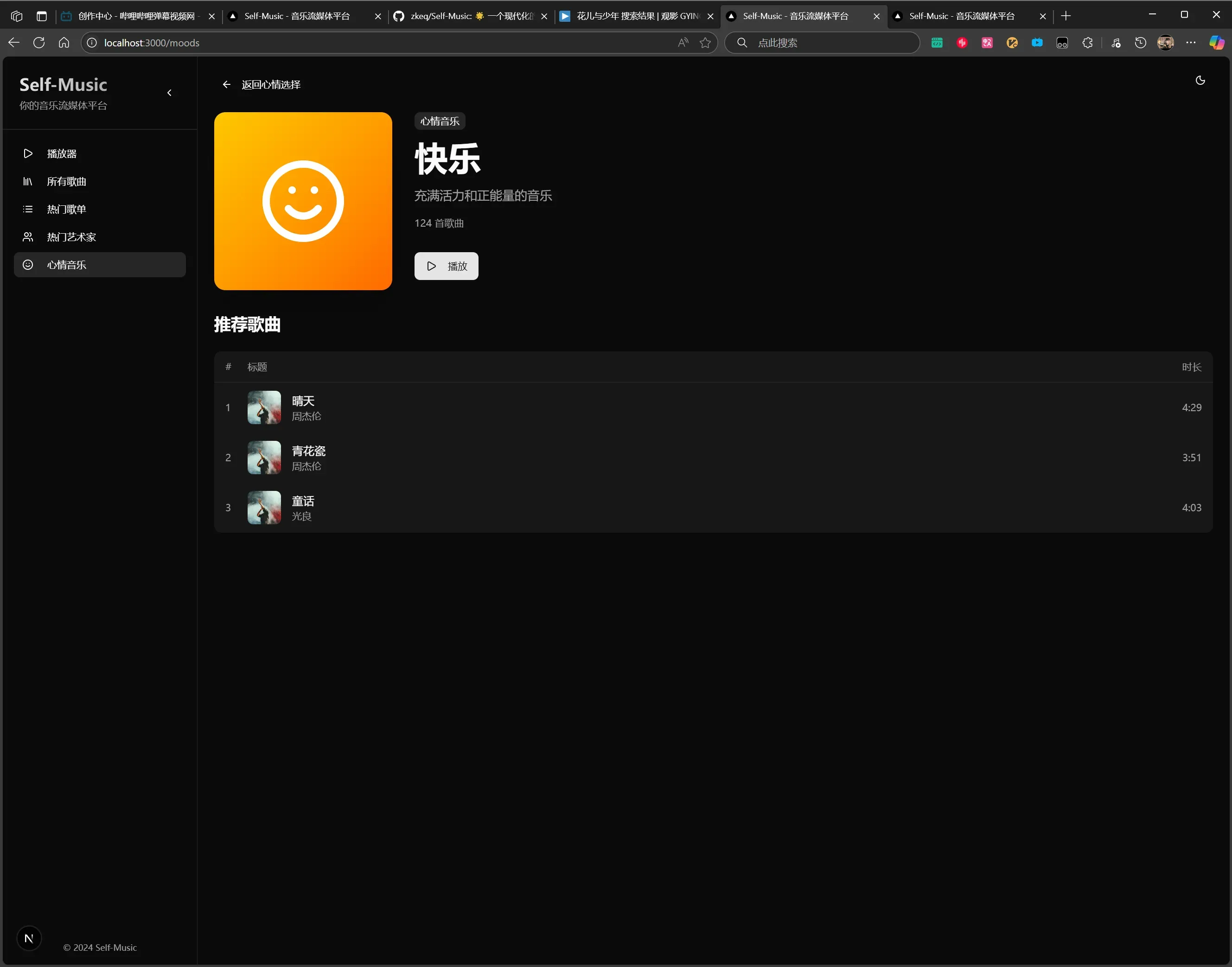Select the song 童话 by 光良

[x=303, y=501]
